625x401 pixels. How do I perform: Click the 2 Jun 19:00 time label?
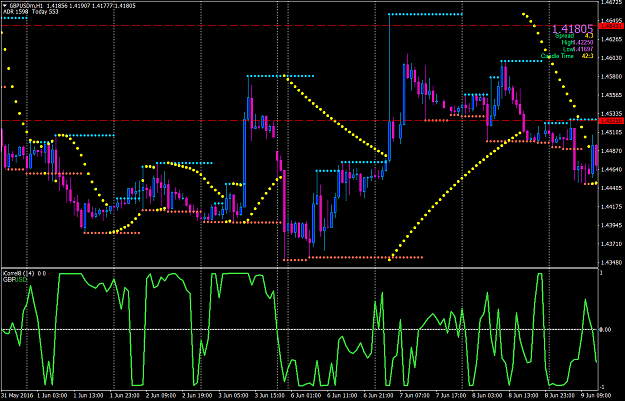[x=197, y=395]
